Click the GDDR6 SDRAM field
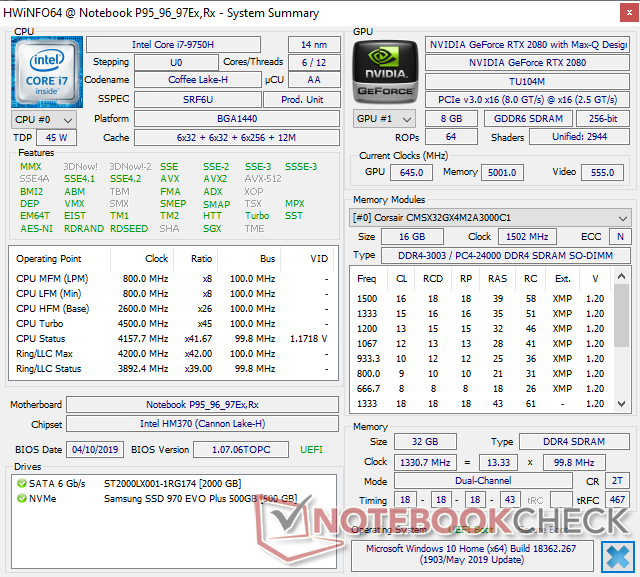640x577 pixels. click(528, 119)
